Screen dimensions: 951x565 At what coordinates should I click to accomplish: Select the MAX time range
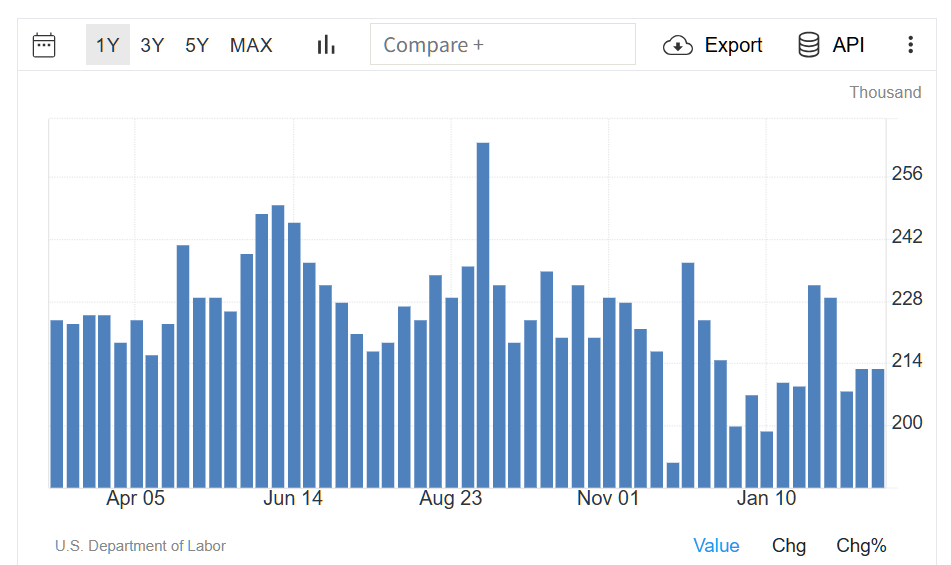click(251, 45)
